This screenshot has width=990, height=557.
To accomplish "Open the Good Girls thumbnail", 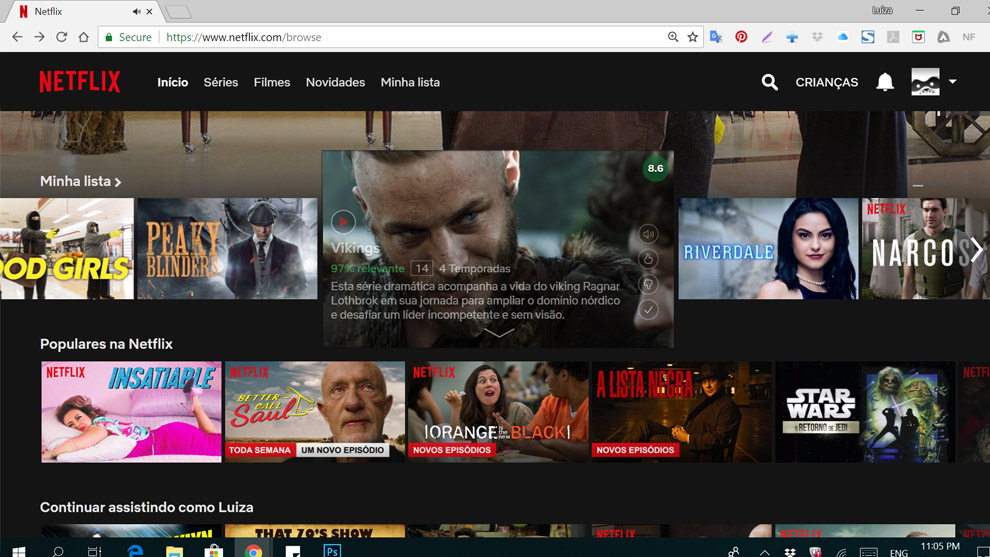I will (67, 249).
